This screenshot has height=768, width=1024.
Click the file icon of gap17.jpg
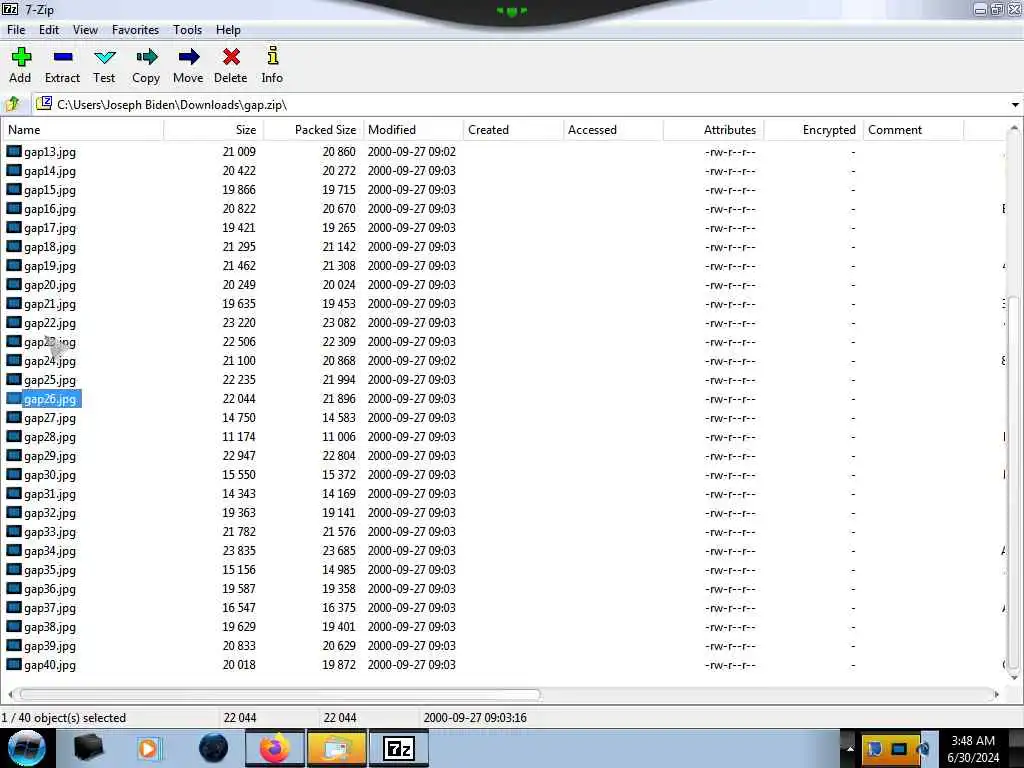14,228
